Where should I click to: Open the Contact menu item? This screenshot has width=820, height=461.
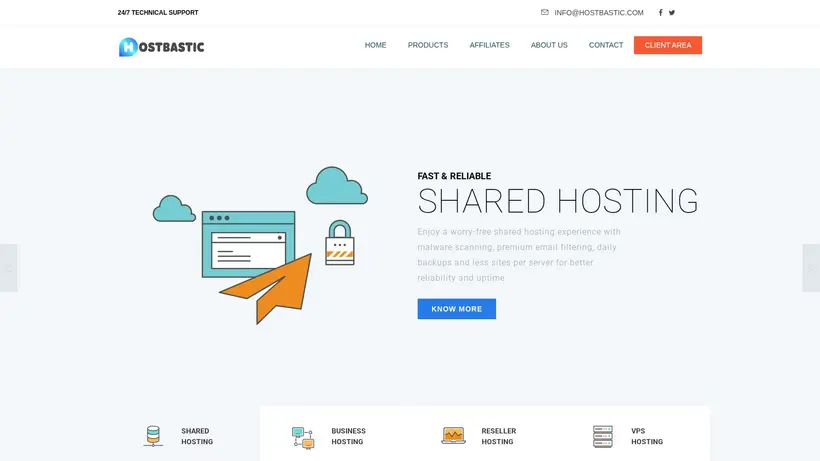tap(606, 45)
